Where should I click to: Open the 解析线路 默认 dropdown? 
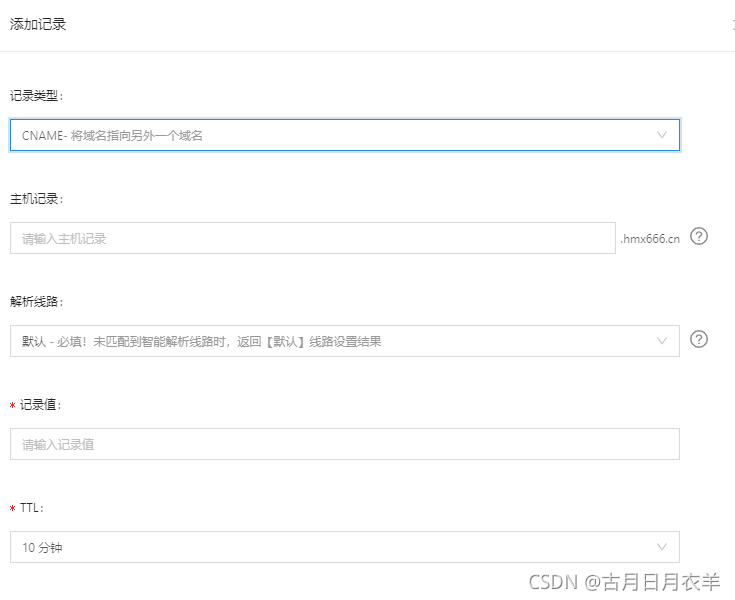point(345,341)
